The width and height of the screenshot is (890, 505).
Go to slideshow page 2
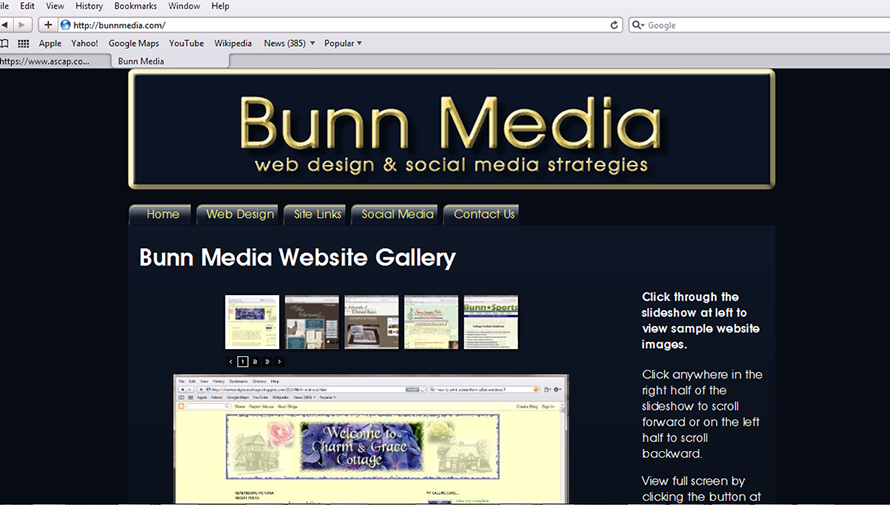click(255, 361)
